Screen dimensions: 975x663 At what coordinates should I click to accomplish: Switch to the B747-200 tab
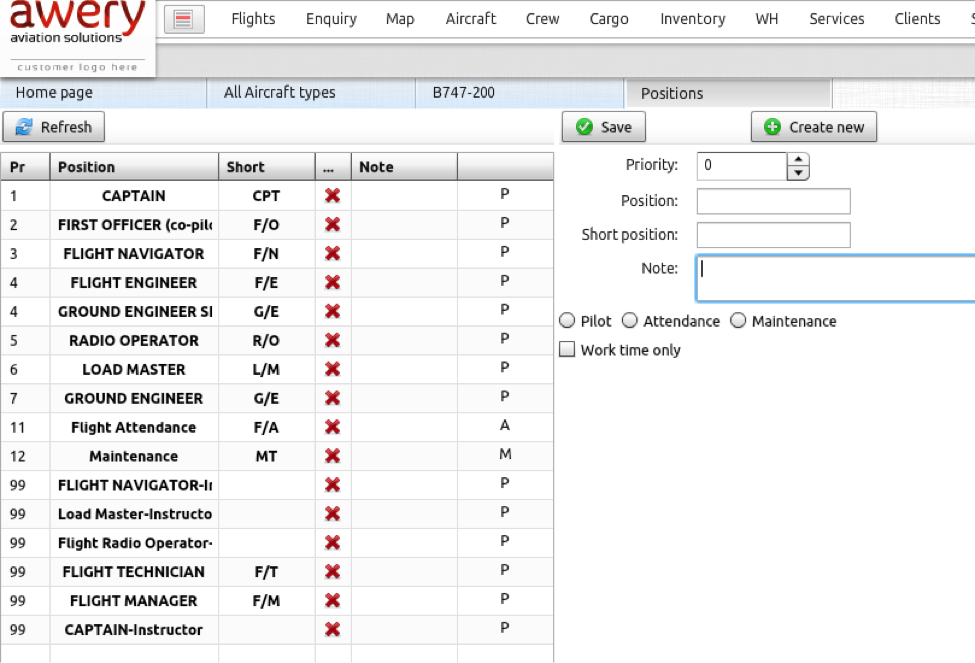(463, 93)
